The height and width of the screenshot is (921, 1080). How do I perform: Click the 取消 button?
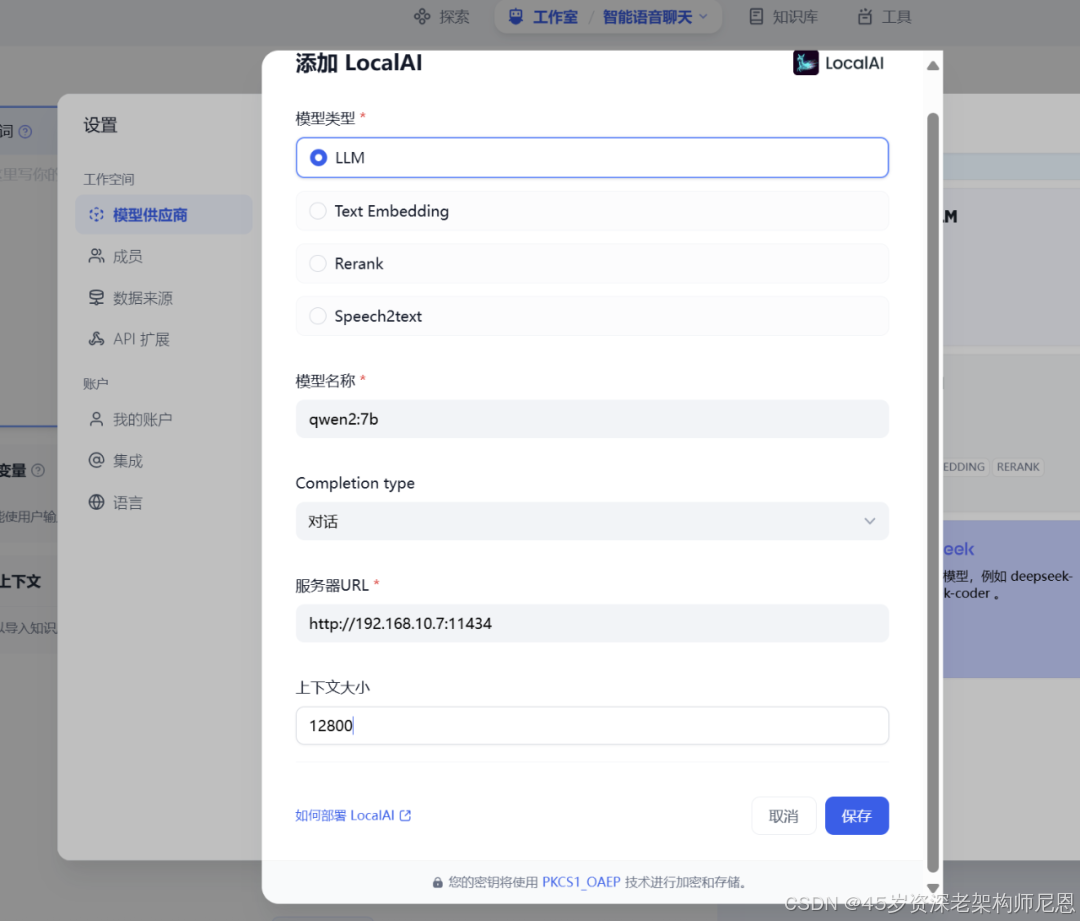click(x=784, y=816)
